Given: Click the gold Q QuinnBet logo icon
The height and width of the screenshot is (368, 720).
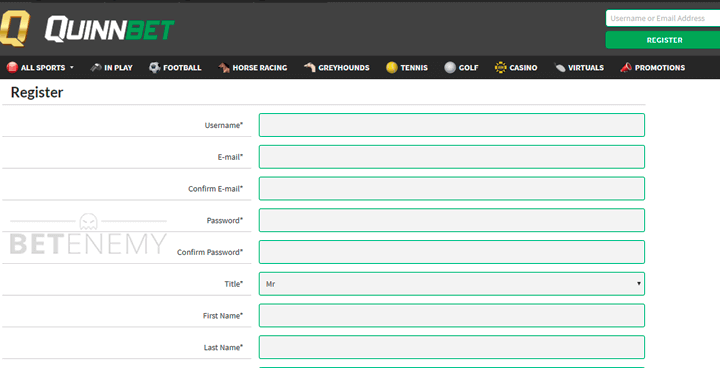Looking at the screenshot, I should (x=15, y=28).
